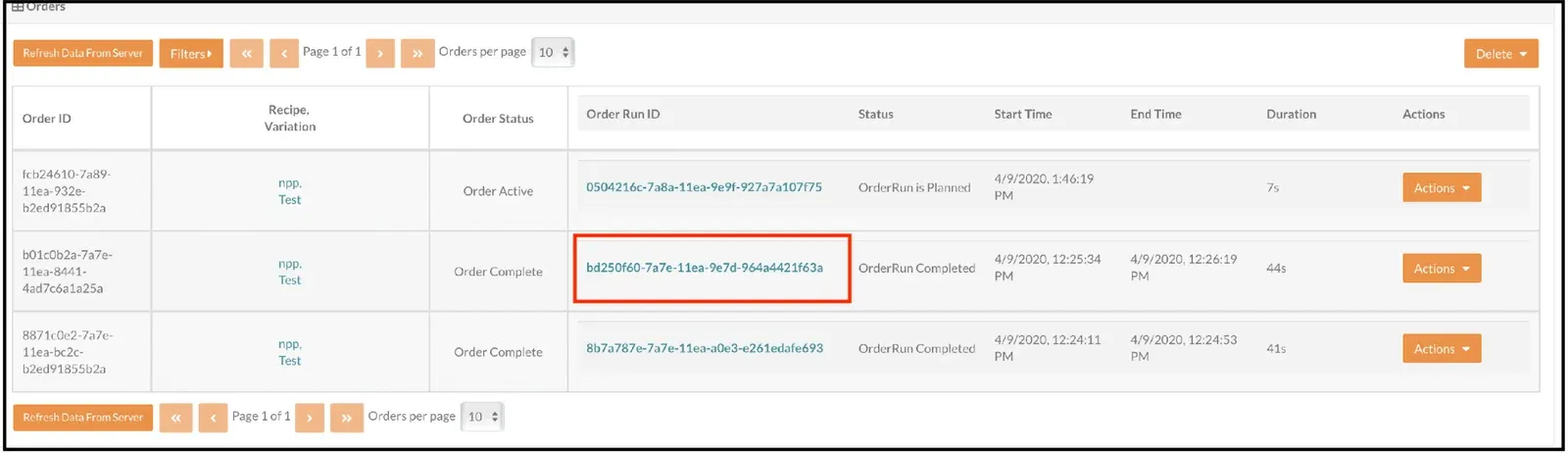Click bottom Refresh Data From Server button

coord(83,418)
